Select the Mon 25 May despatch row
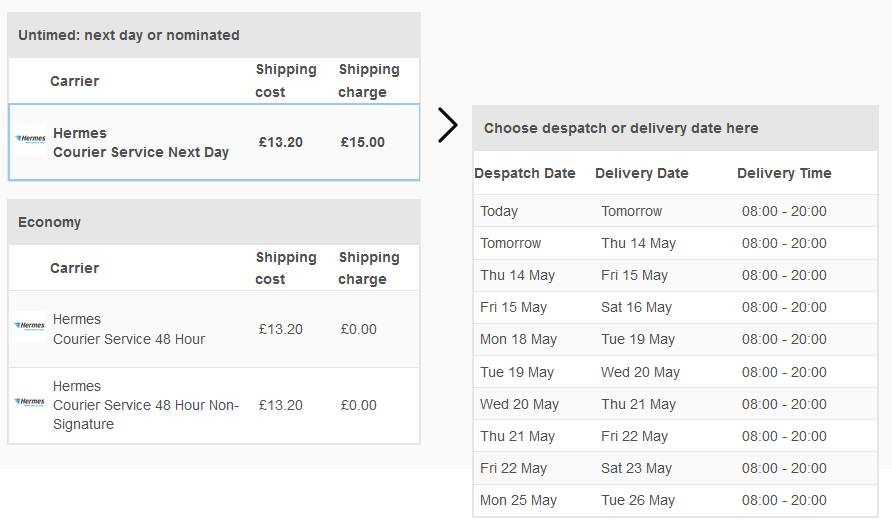 pos(675,500)
